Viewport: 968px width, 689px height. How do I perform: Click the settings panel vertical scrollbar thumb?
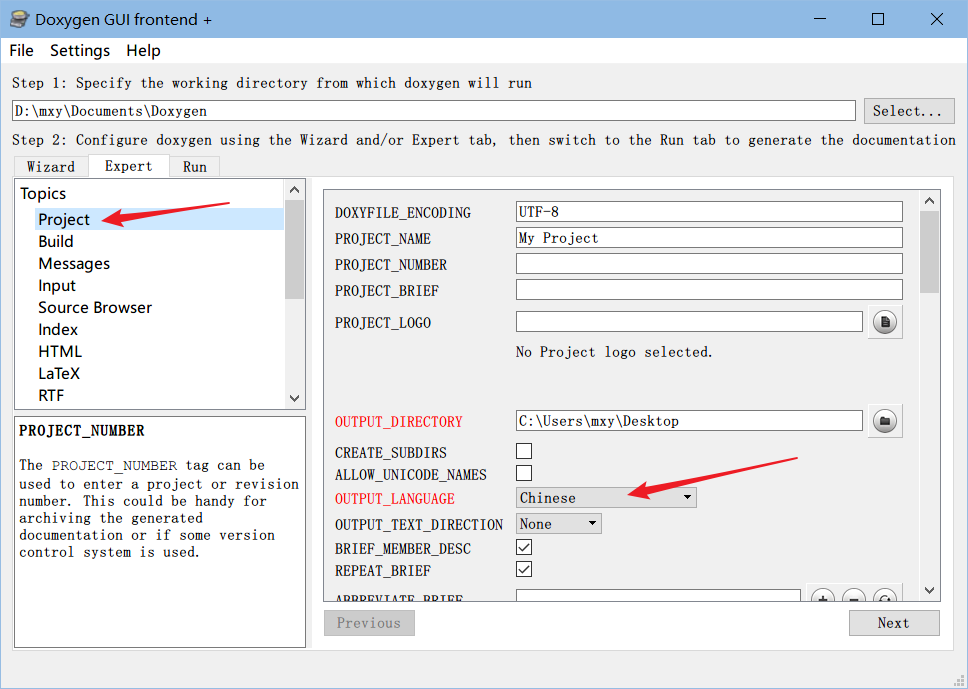click(929, 252)
